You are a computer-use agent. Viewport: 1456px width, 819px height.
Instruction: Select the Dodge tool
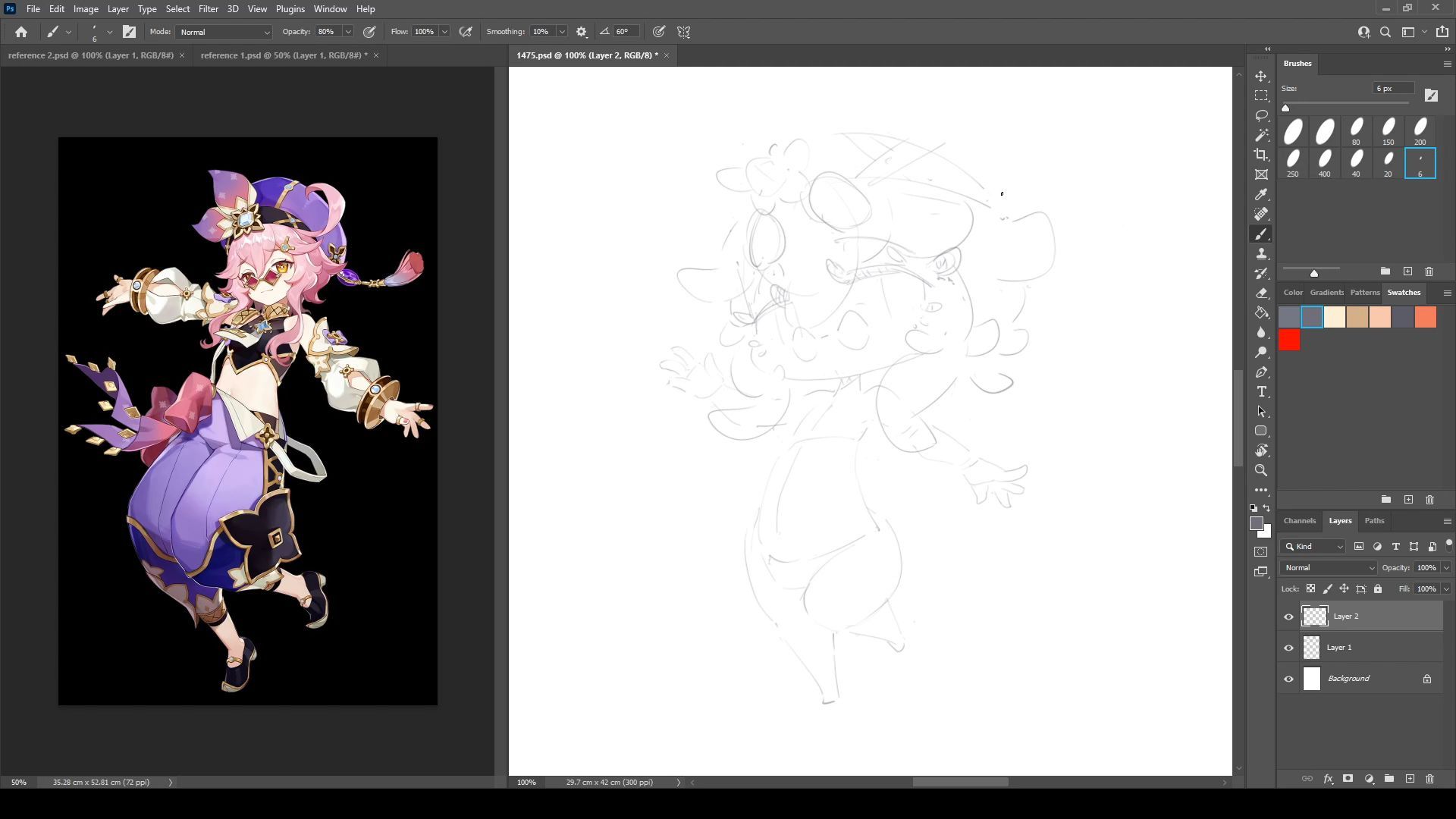pos(1261,353)
